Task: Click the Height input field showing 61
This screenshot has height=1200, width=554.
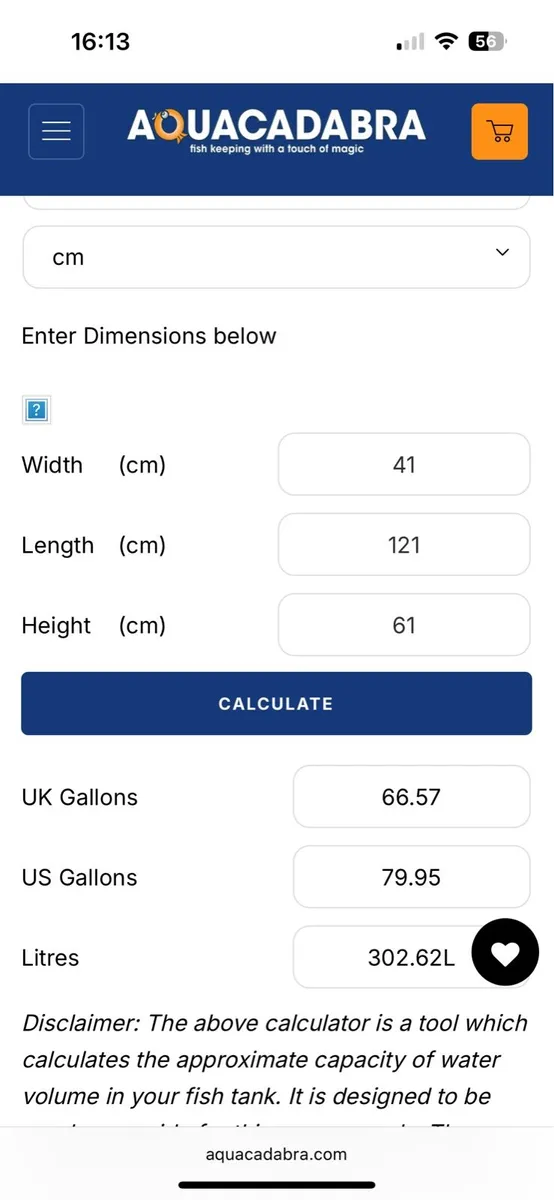Action: (404, 625)
